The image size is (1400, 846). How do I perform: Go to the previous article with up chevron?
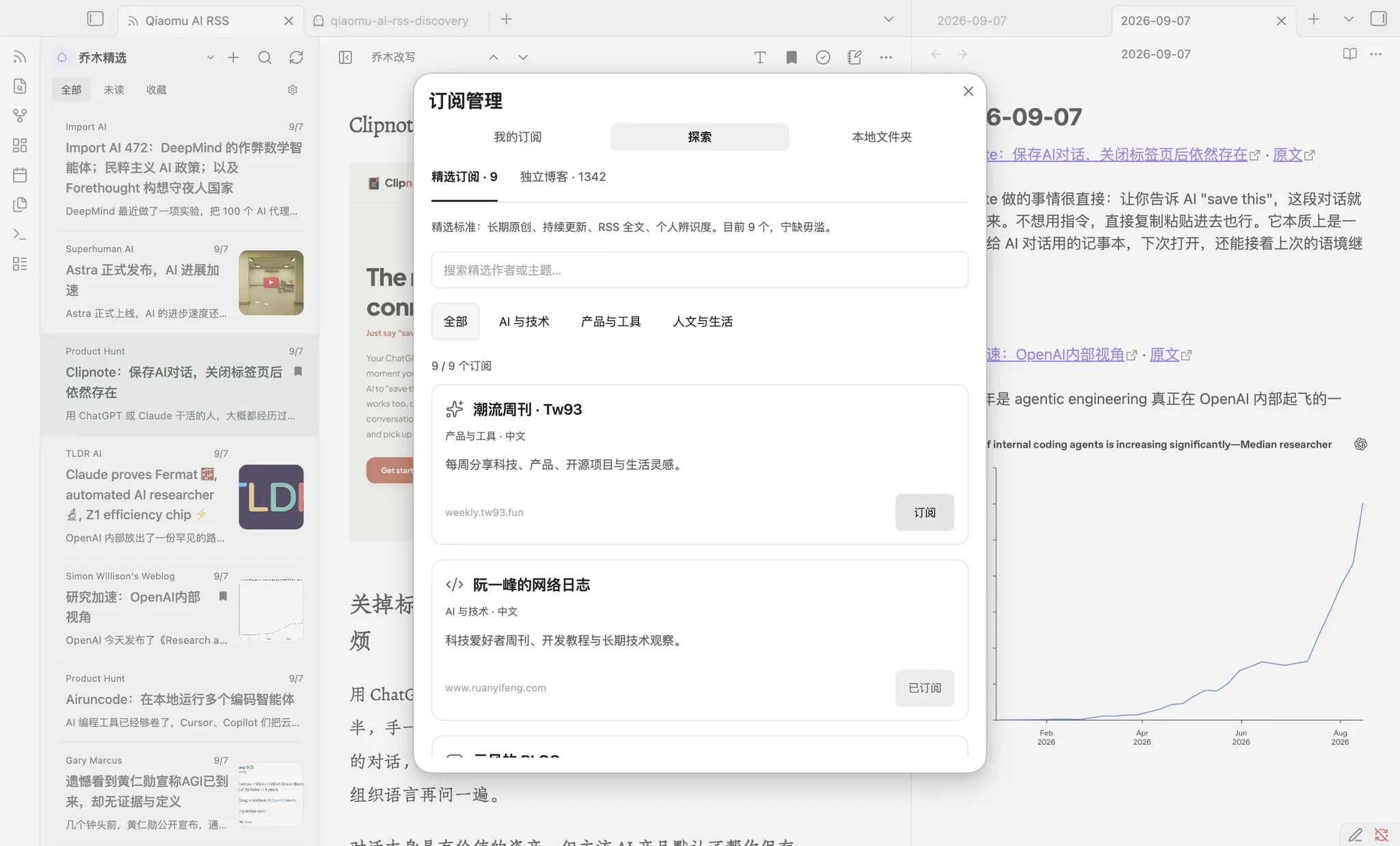tap(494, 57)
